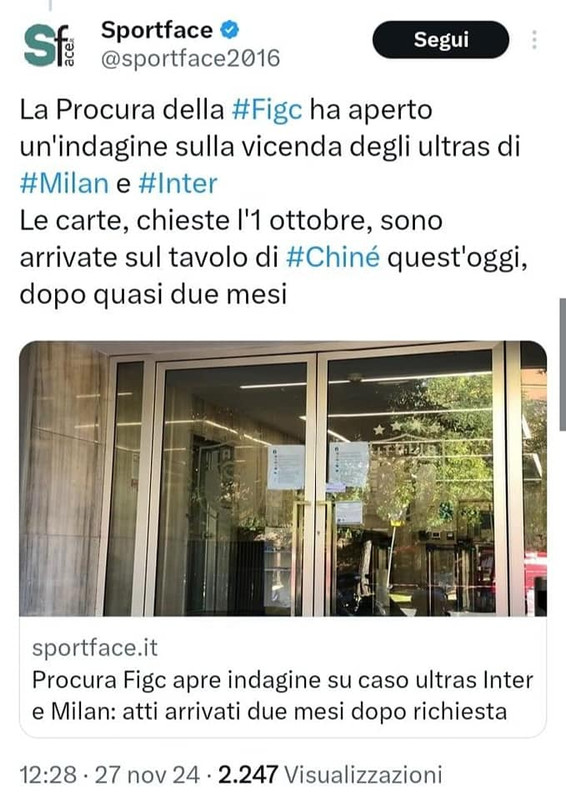Click the scrollbar thumb on the right edge
The height and width of the screenshot is (800, 566).
[562, 364]
